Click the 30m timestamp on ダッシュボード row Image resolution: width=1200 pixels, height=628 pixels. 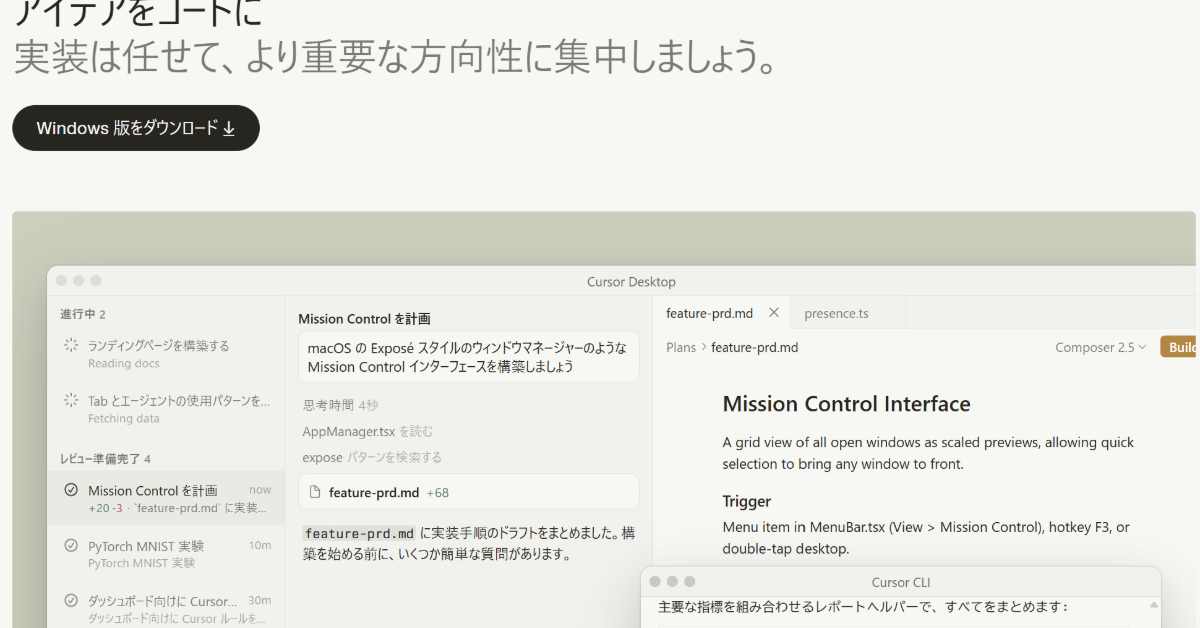pos(260,601)
